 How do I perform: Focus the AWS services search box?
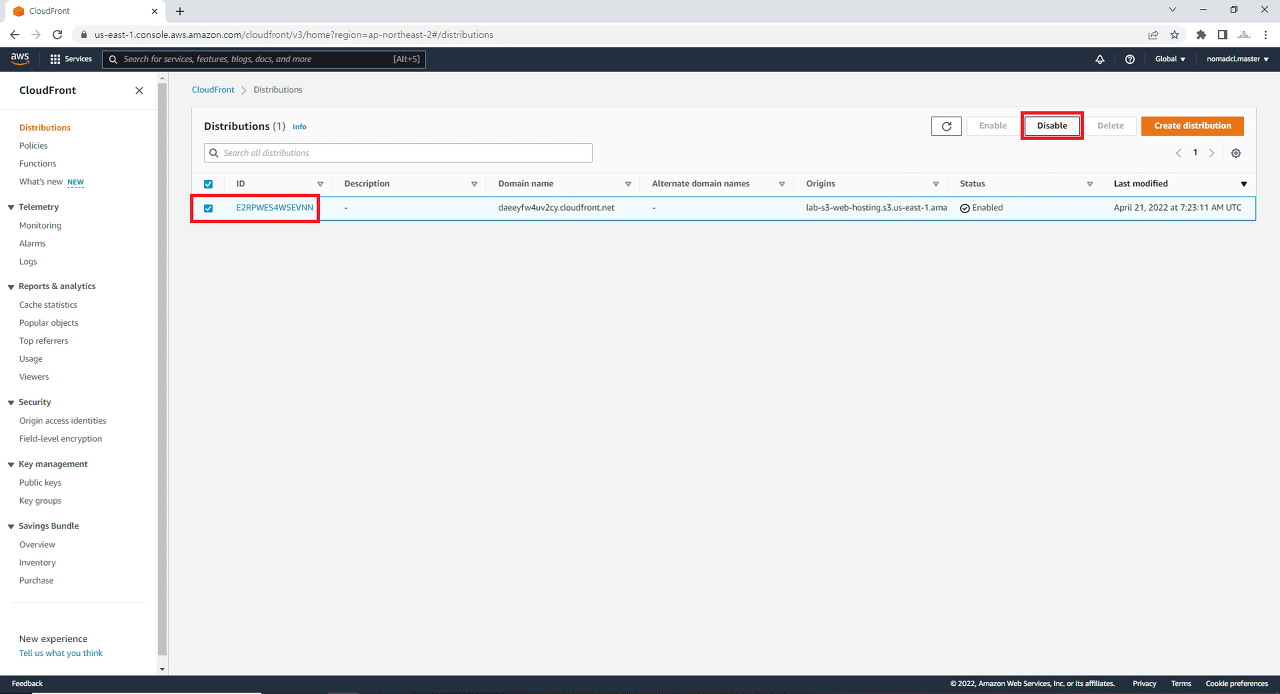tap(264, 59)
